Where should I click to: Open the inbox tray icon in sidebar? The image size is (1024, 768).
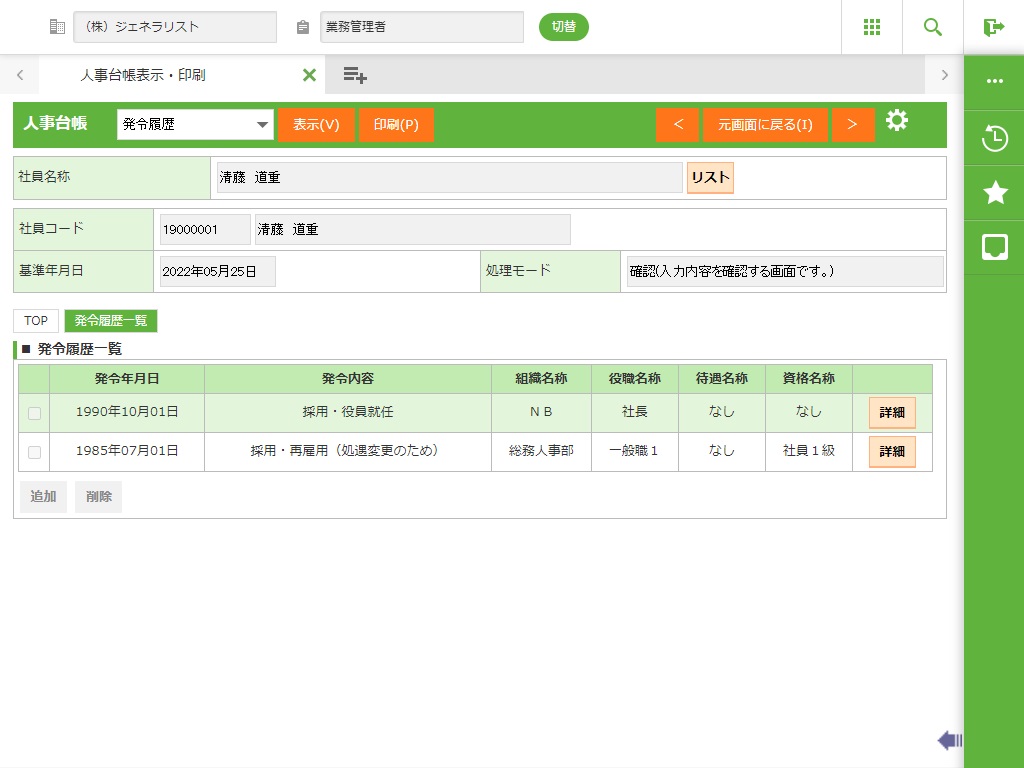[x=994, y=247]
